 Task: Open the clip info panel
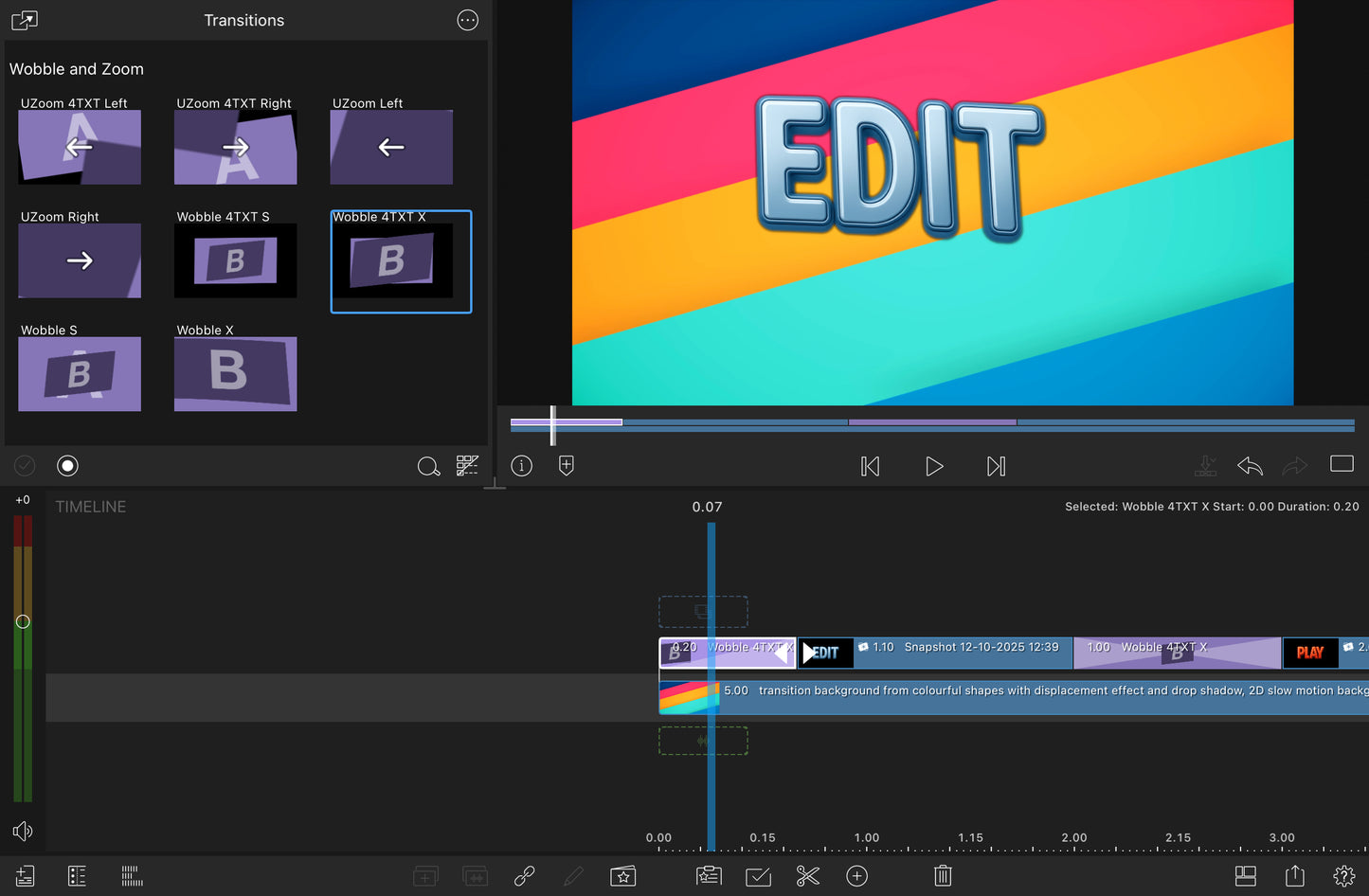521,465
